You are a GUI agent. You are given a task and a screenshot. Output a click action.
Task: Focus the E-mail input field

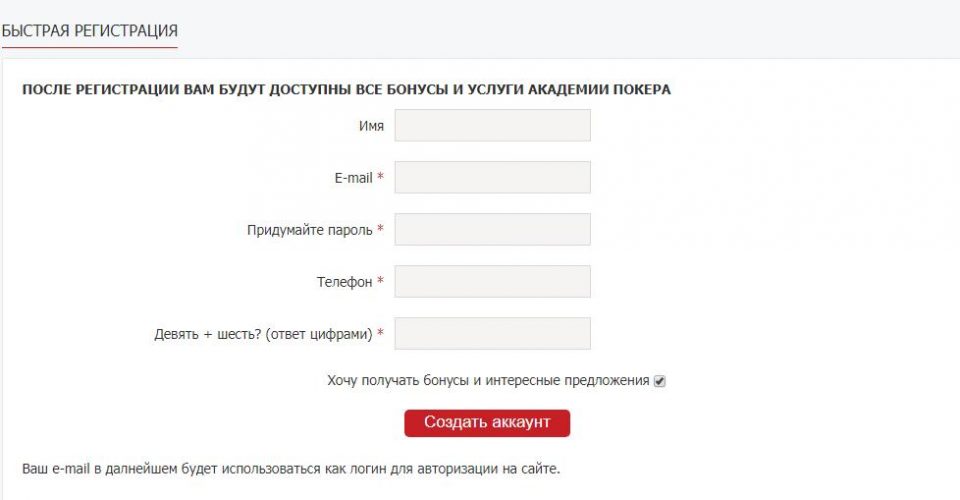pos(492,178)
